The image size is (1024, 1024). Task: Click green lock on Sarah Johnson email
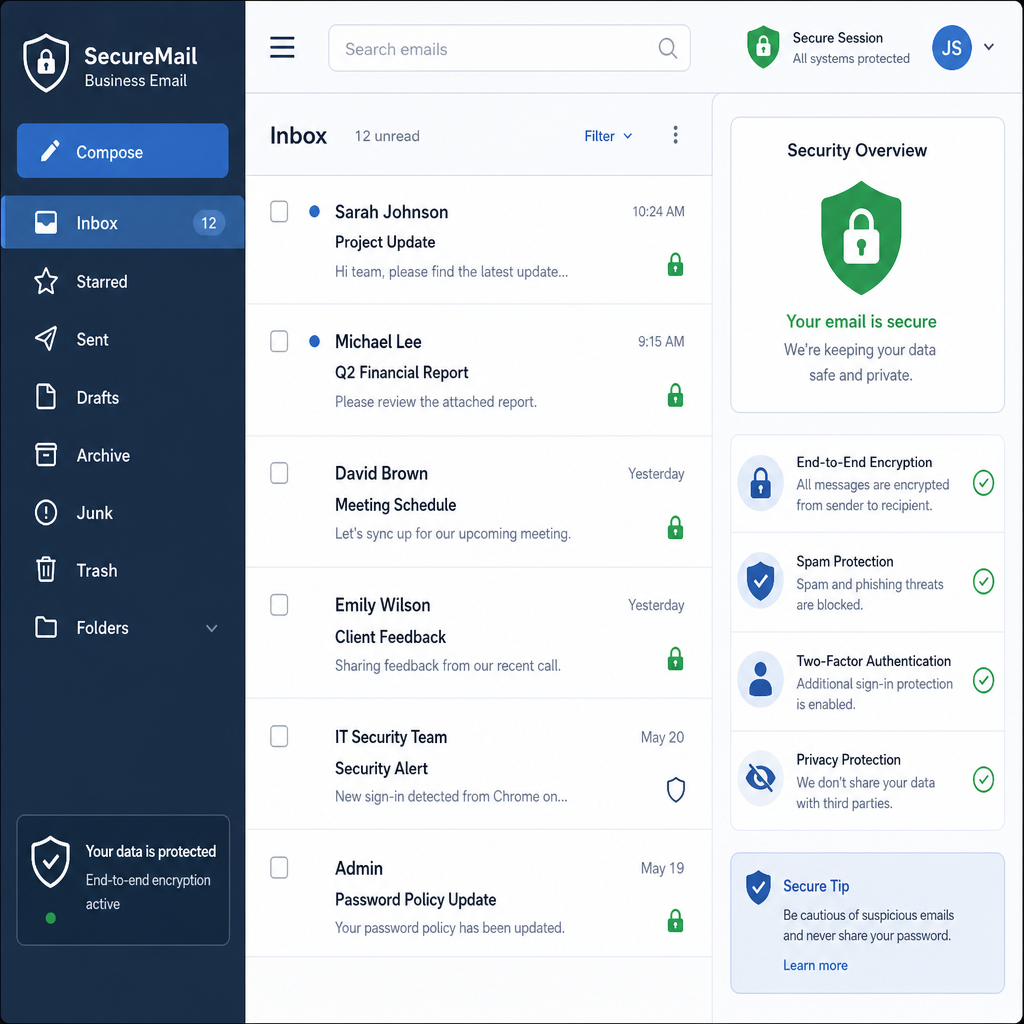pos(675,264)
